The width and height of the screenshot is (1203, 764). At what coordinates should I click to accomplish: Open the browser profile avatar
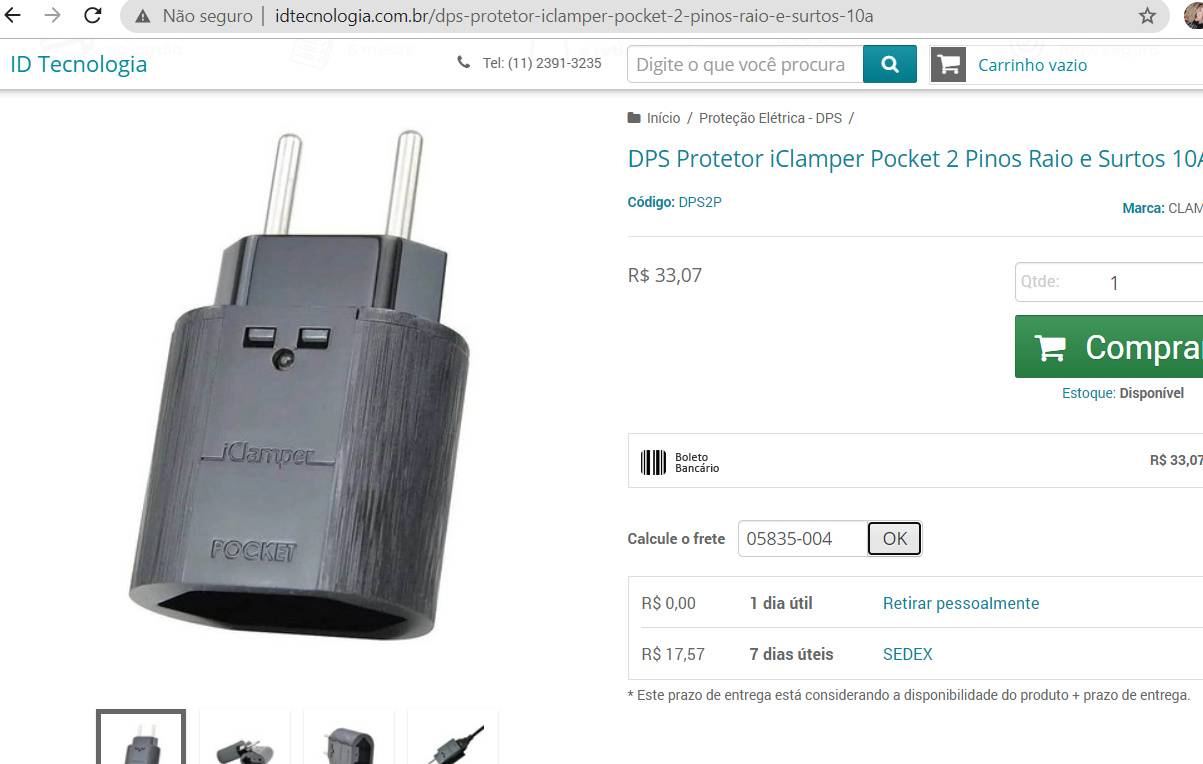coord(1193,15)
